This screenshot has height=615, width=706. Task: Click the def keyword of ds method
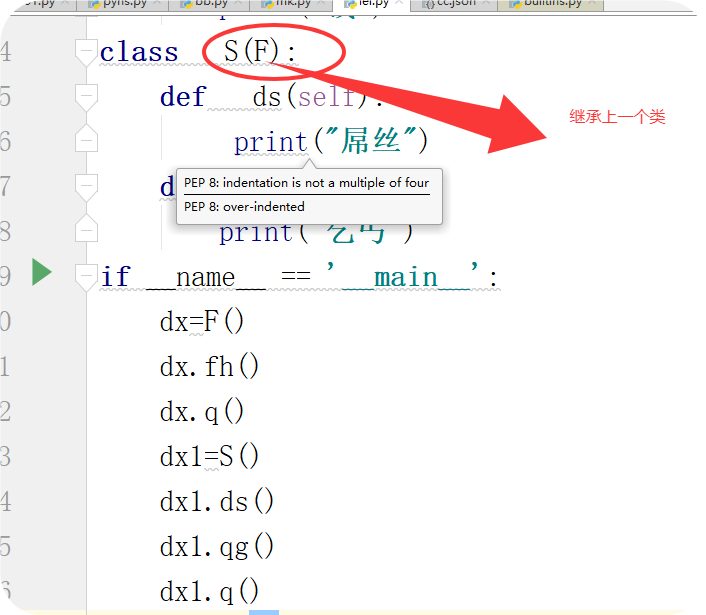[x=183, y=96]
